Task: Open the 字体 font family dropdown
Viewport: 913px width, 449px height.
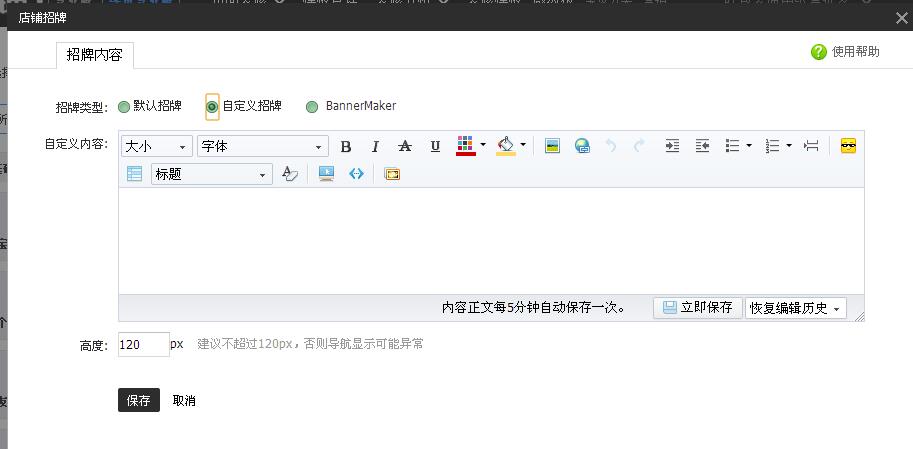Action: 263,147
